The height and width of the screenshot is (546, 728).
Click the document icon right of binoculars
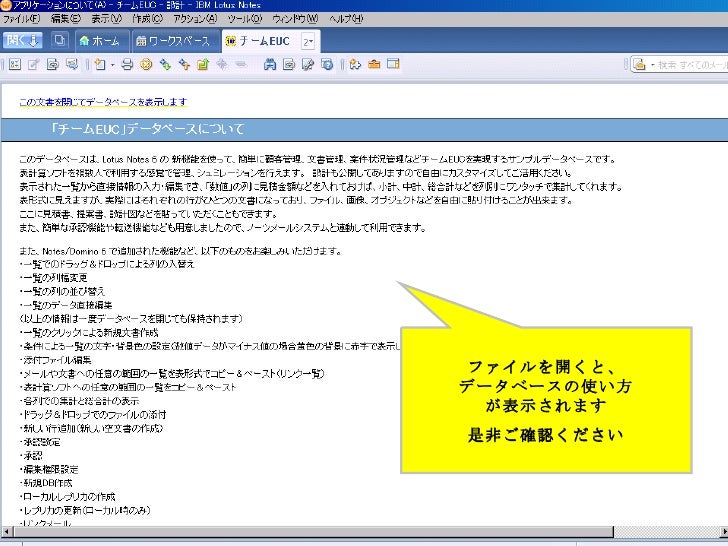coord(289,65)
